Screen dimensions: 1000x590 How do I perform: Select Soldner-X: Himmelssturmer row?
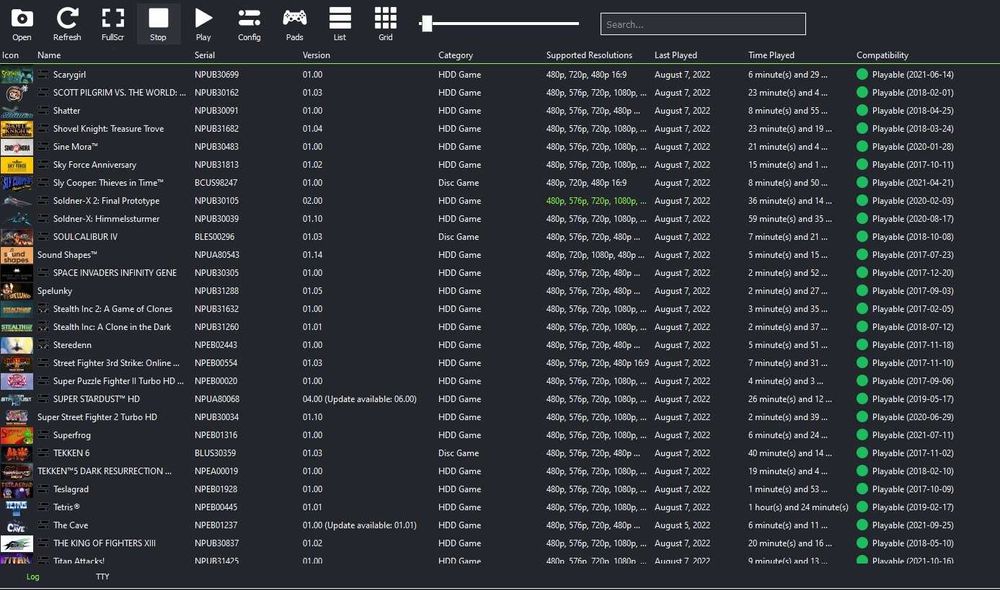point(500,219)
